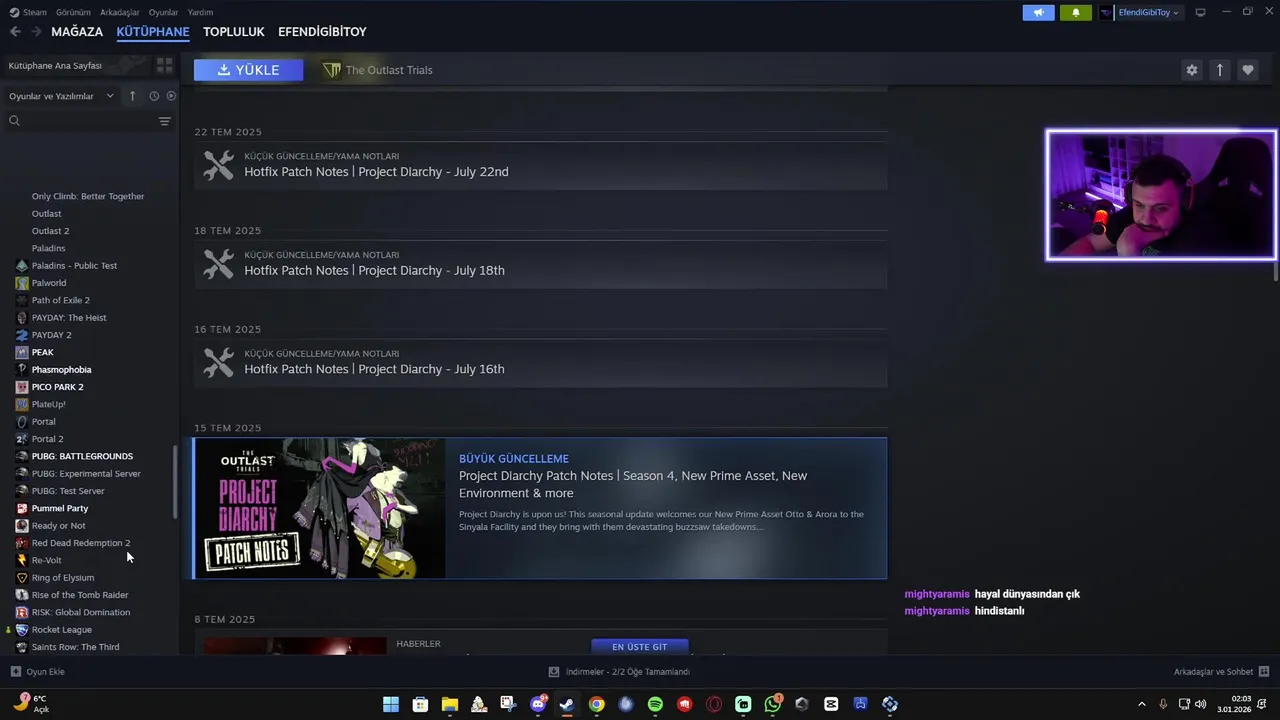This screenshot has height=720, width=1280.
Task: Click the sort ascending arrow in sidebar
Action: click(x=132, y=96)
